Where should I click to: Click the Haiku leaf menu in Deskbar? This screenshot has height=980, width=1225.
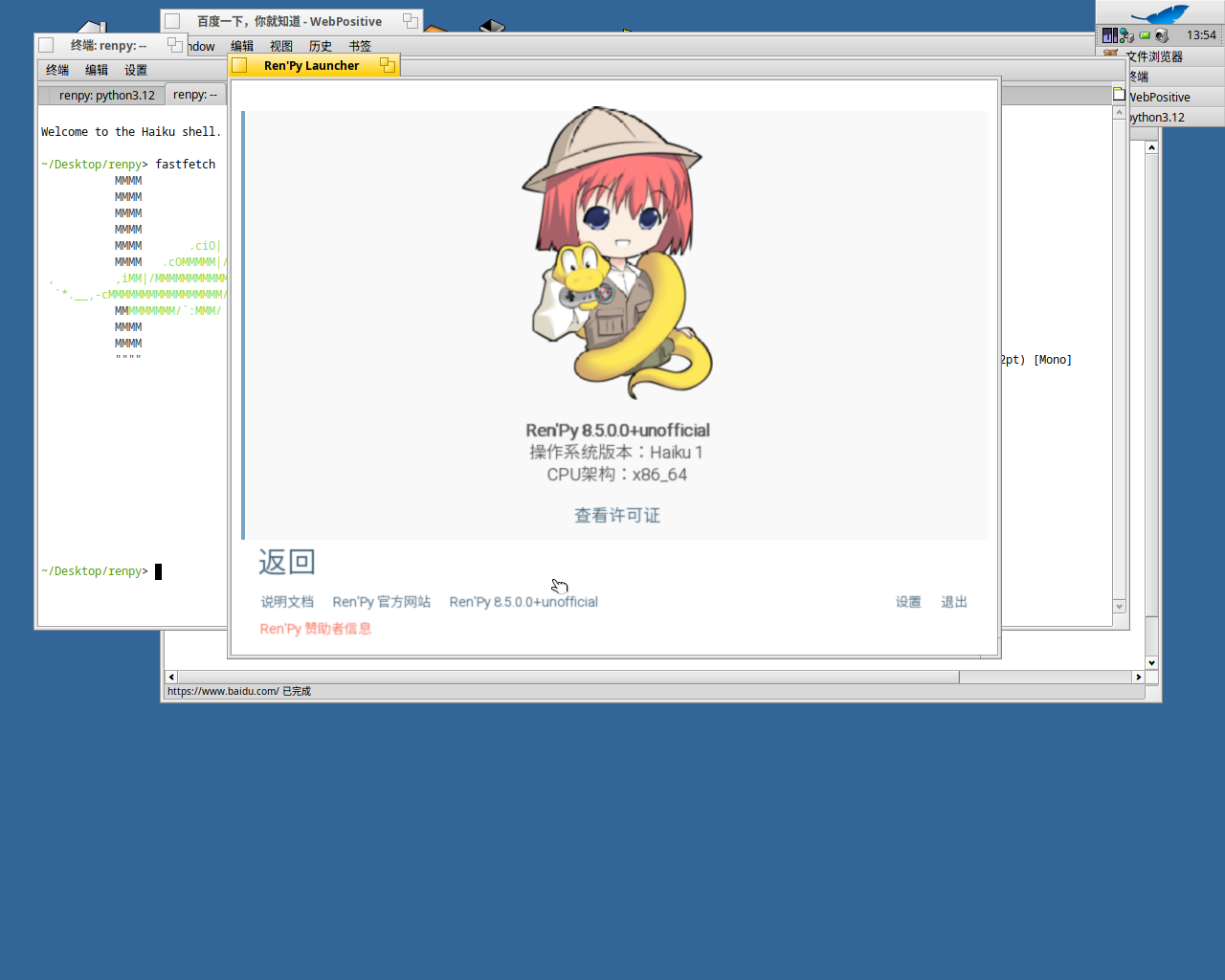1160,13
